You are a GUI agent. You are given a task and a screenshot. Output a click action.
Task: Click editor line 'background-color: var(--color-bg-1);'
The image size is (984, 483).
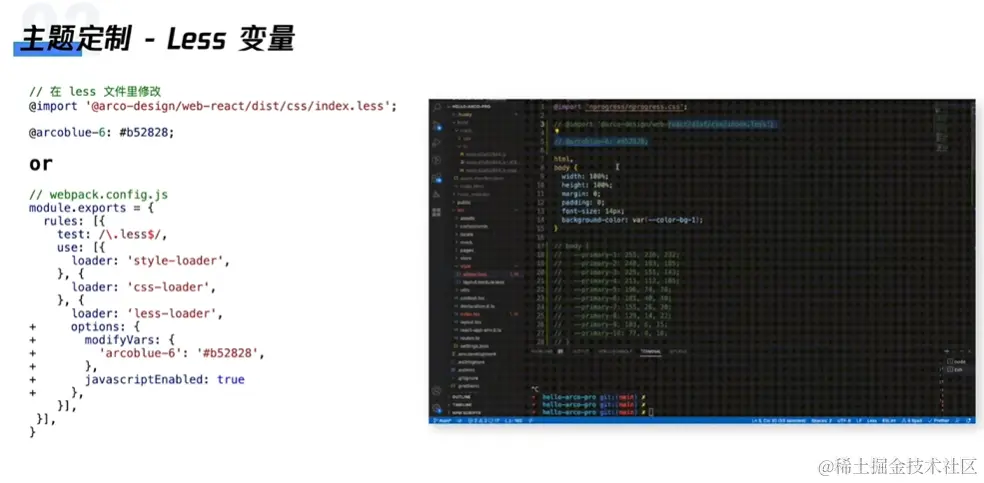632,220
